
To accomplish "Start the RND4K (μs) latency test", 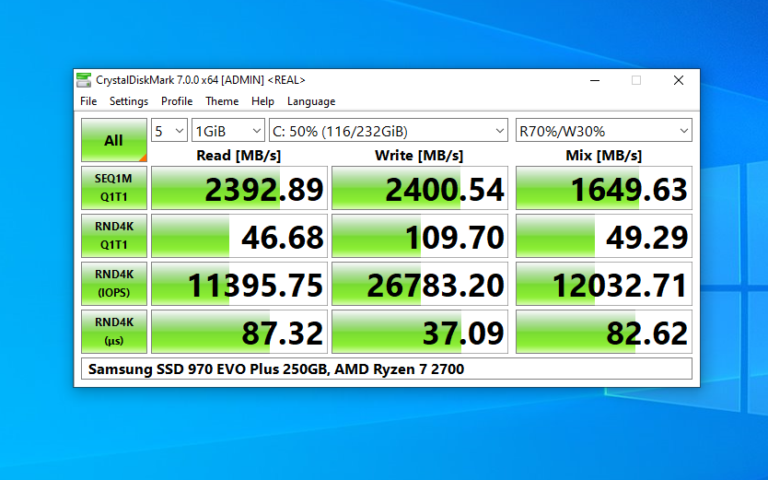I will click(x=113, y=332).
